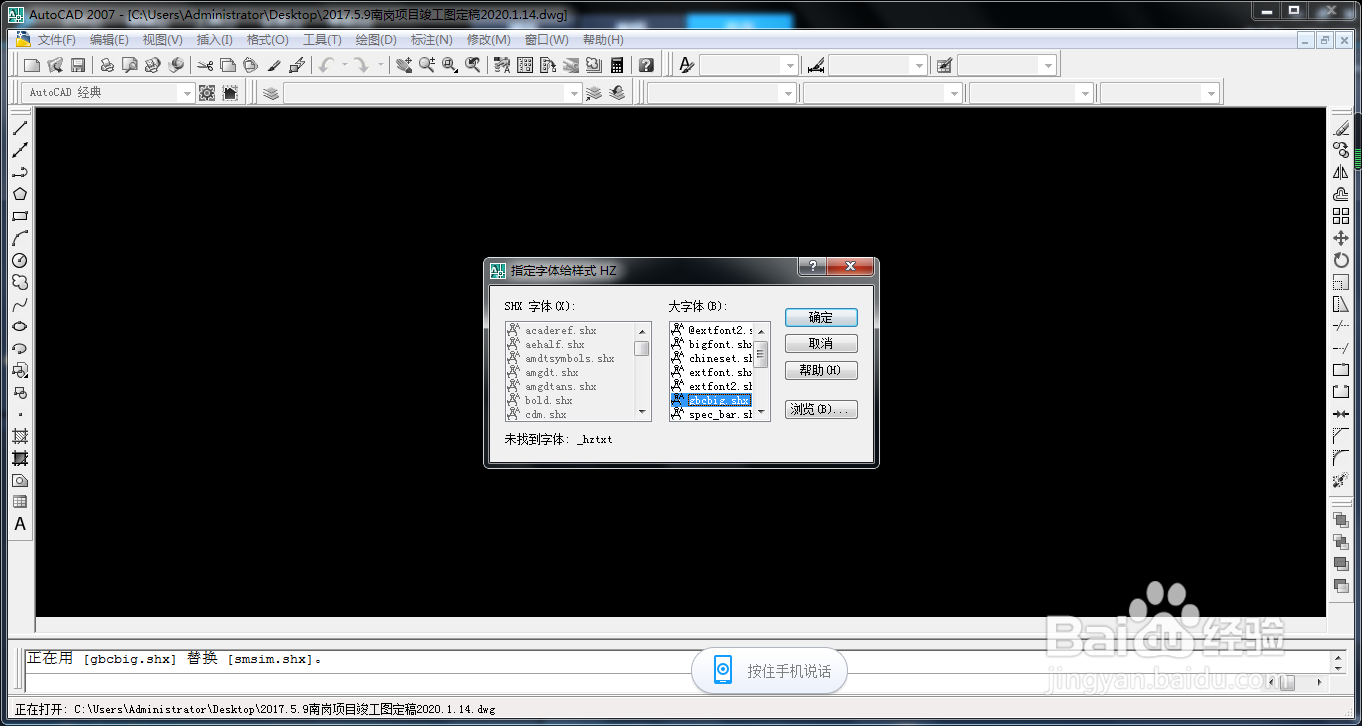Click the Zoom Realtime magnifier icon
Viewport: 1362px width, 726px height.
[x=426, y=65]
